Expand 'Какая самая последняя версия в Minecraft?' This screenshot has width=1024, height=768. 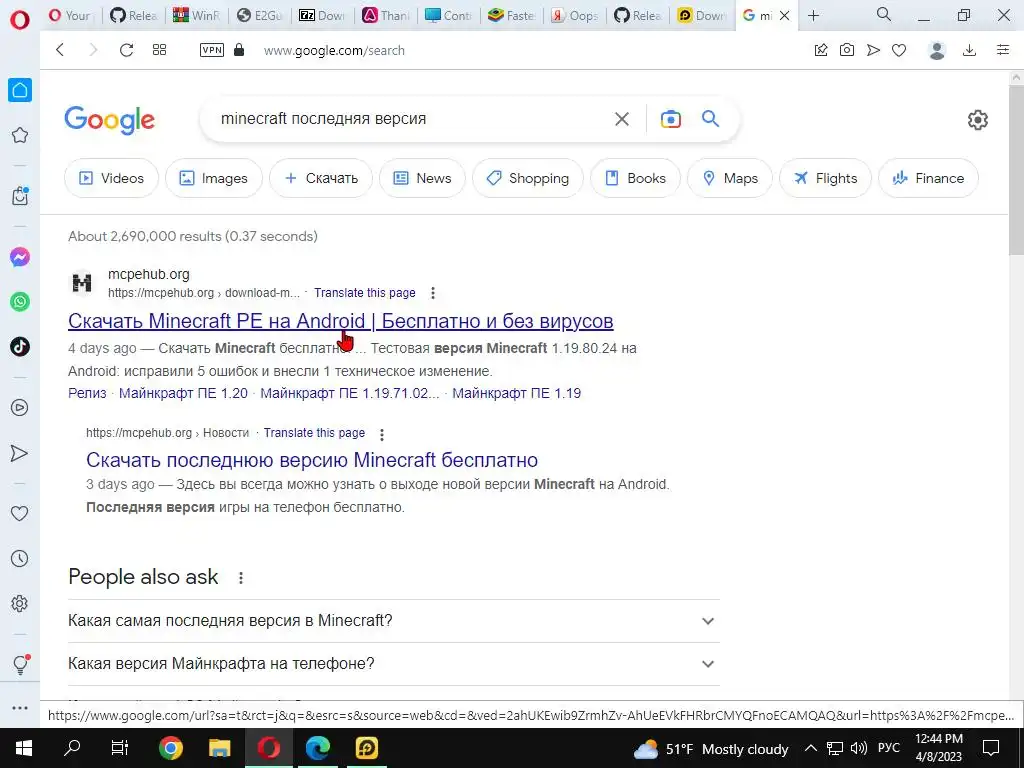(394, 620)
